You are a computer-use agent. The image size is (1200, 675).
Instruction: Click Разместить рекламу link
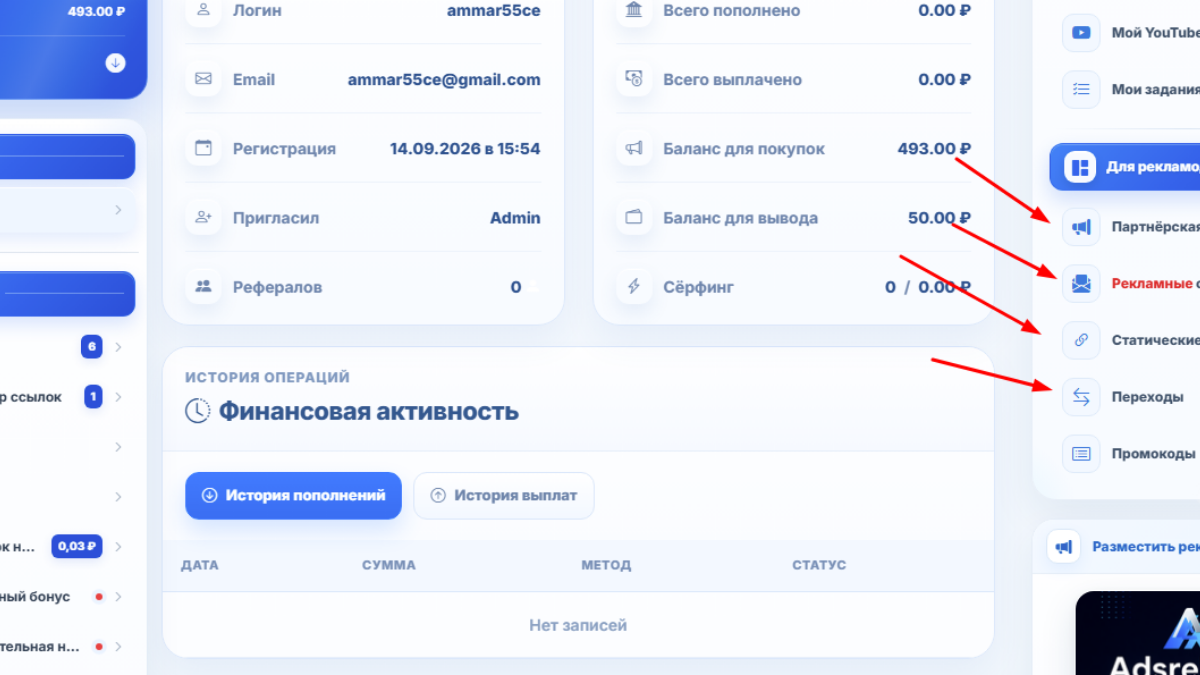[x=1146, y=547]
